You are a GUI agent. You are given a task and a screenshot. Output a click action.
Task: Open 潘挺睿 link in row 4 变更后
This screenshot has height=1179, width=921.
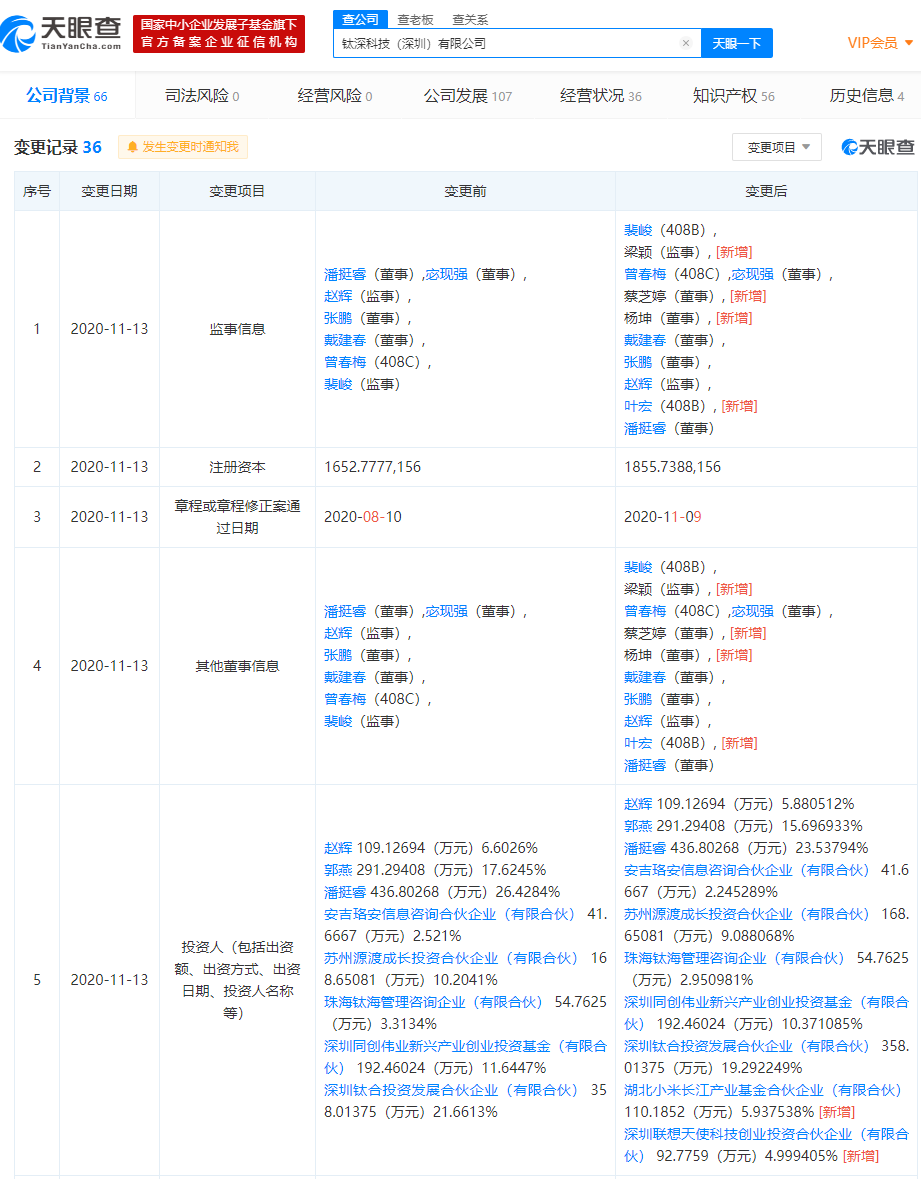(x=644, y=765)
